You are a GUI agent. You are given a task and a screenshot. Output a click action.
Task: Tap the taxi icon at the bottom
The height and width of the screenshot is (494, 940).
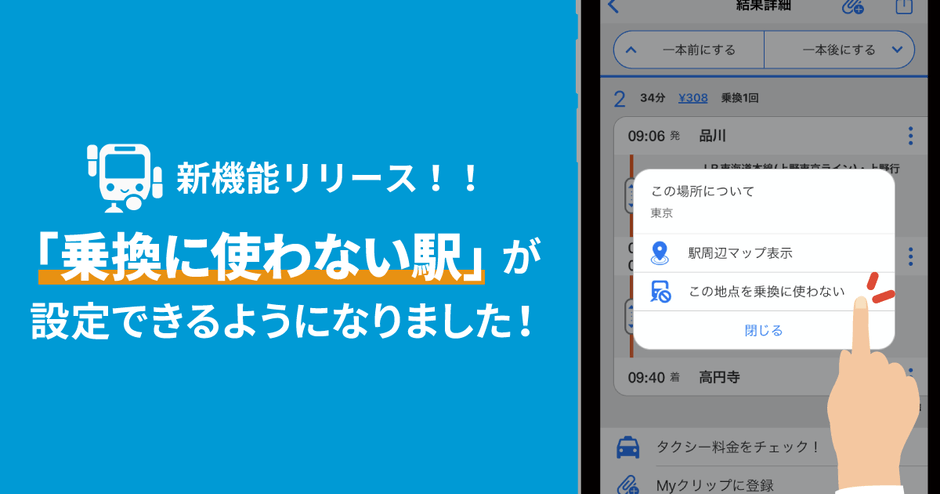(x=628, y=448)
